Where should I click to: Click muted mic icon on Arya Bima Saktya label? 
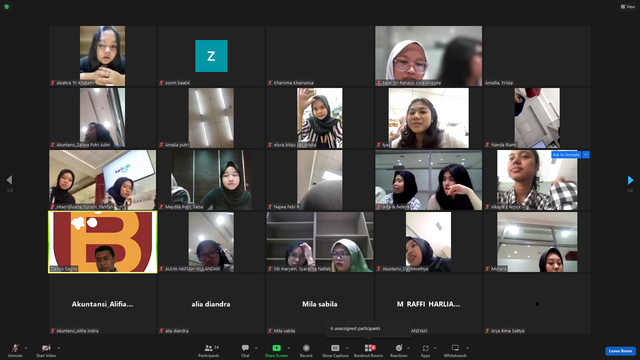(487, 331)
